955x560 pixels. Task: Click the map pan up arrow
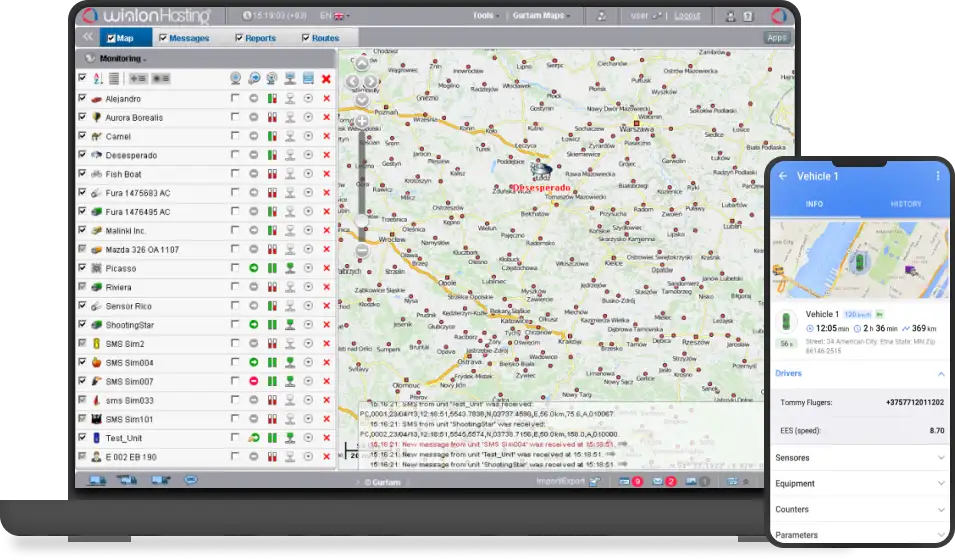pos(362,63)
